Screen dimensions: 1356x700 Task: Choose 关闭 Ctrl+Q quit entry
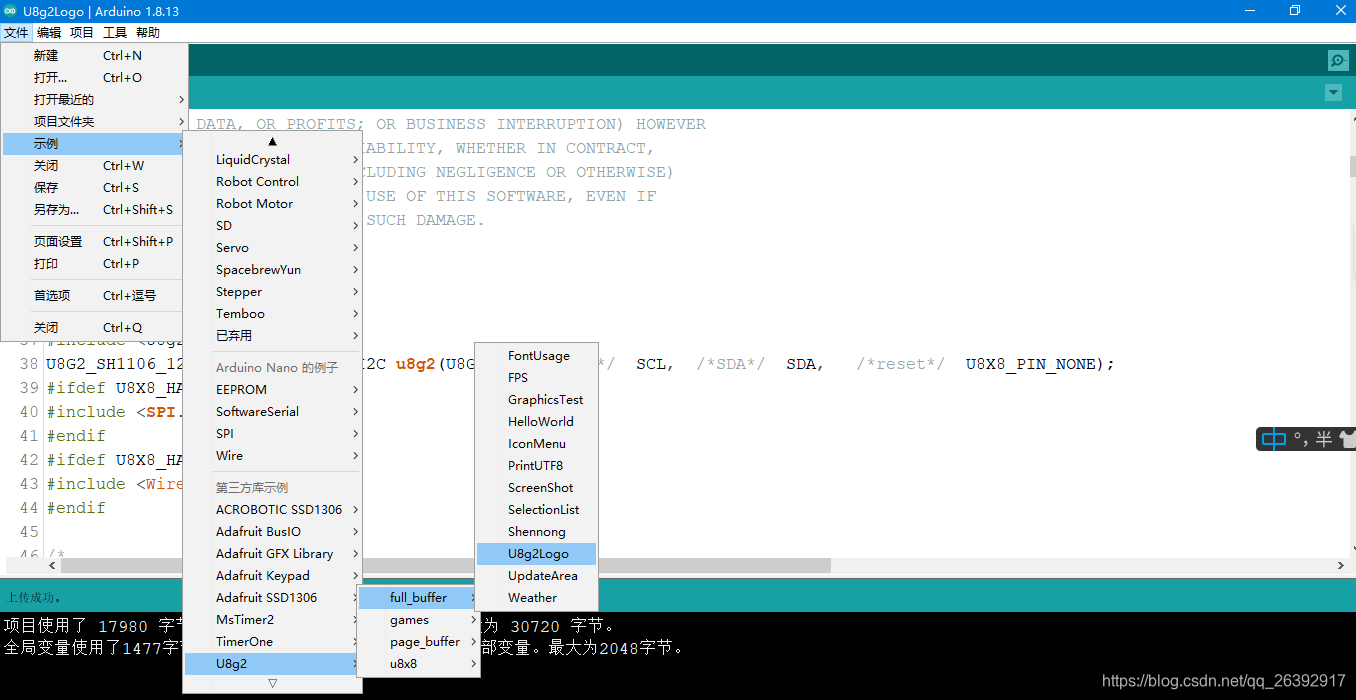click(94, 328)
